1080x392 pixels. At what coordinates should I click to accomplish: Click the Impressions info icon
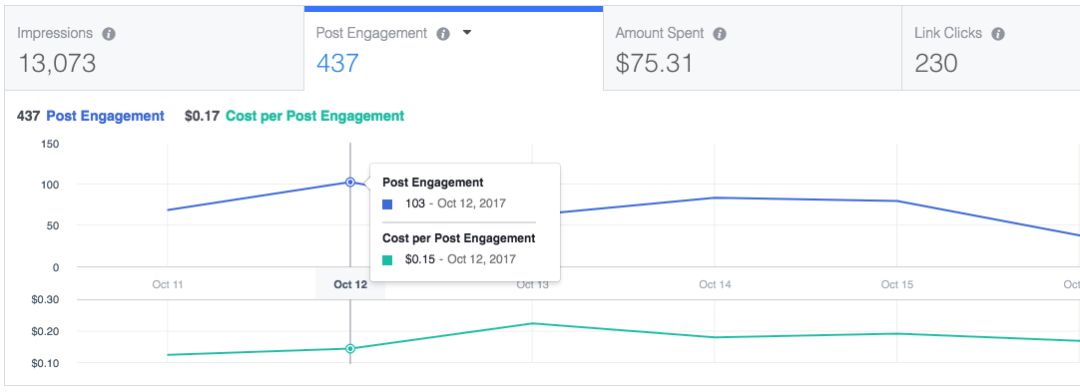point(108,34)
